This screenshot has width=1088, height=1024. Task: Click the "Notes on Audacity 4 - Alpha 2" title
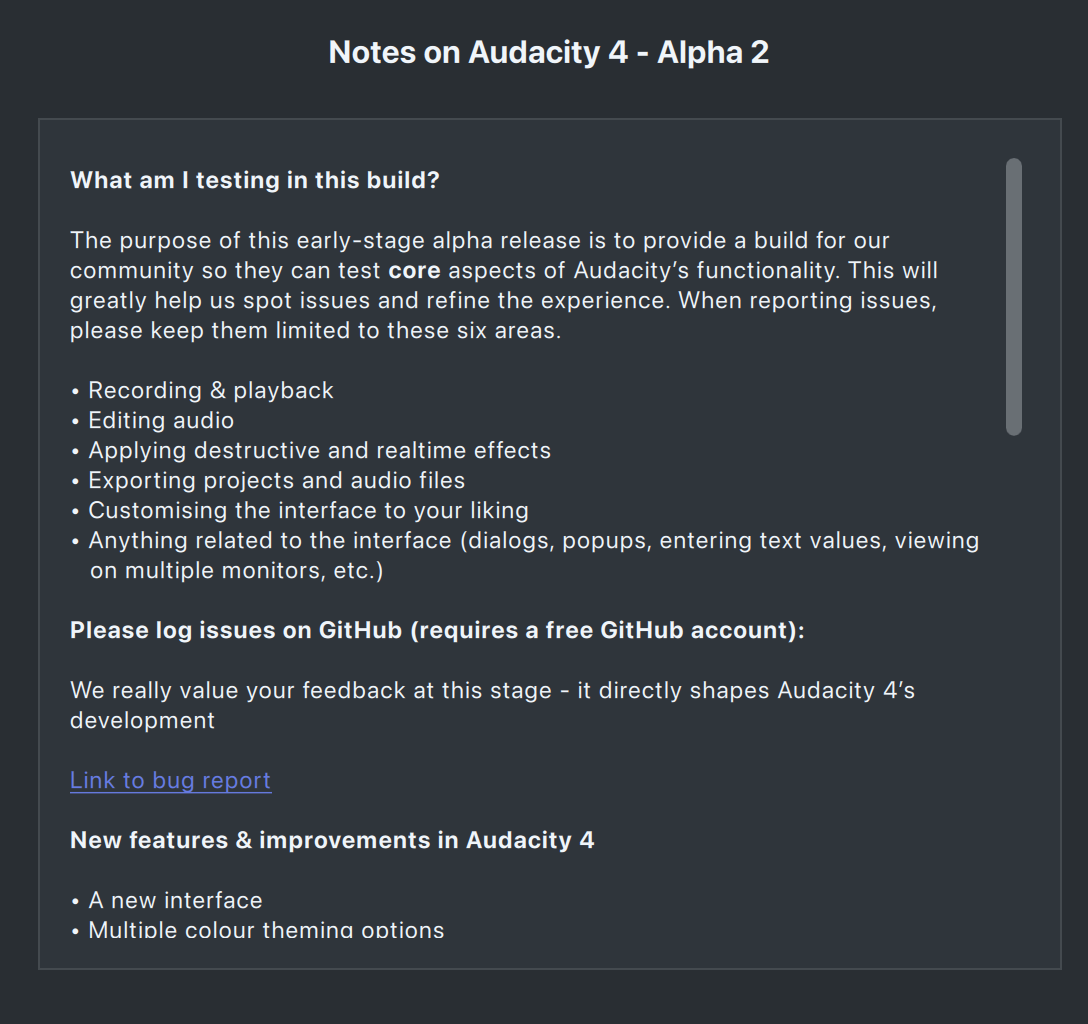(x=548, y=53)
